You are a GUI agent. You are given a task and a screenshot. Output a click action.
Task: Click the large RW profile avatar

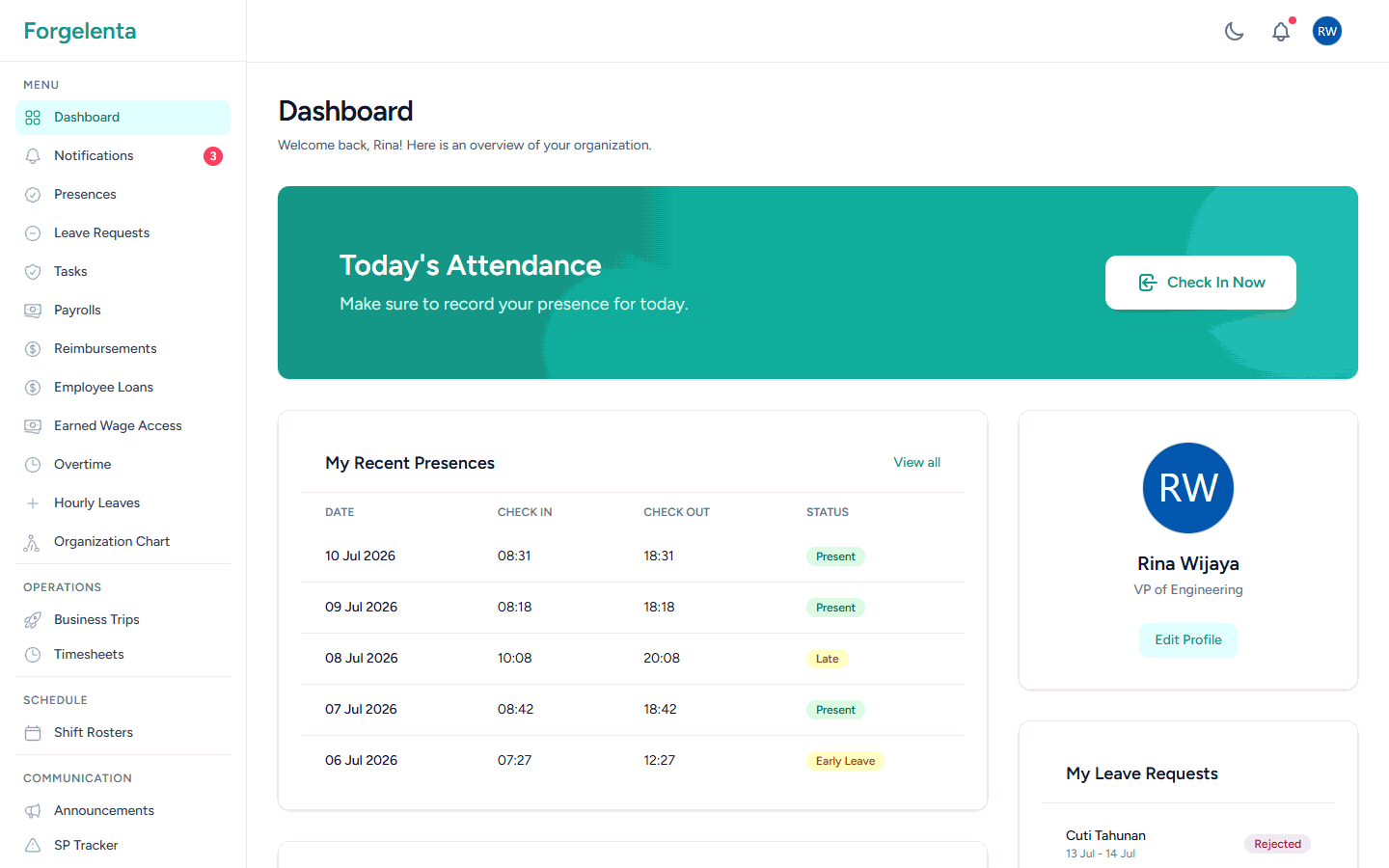coord(1188,488)
